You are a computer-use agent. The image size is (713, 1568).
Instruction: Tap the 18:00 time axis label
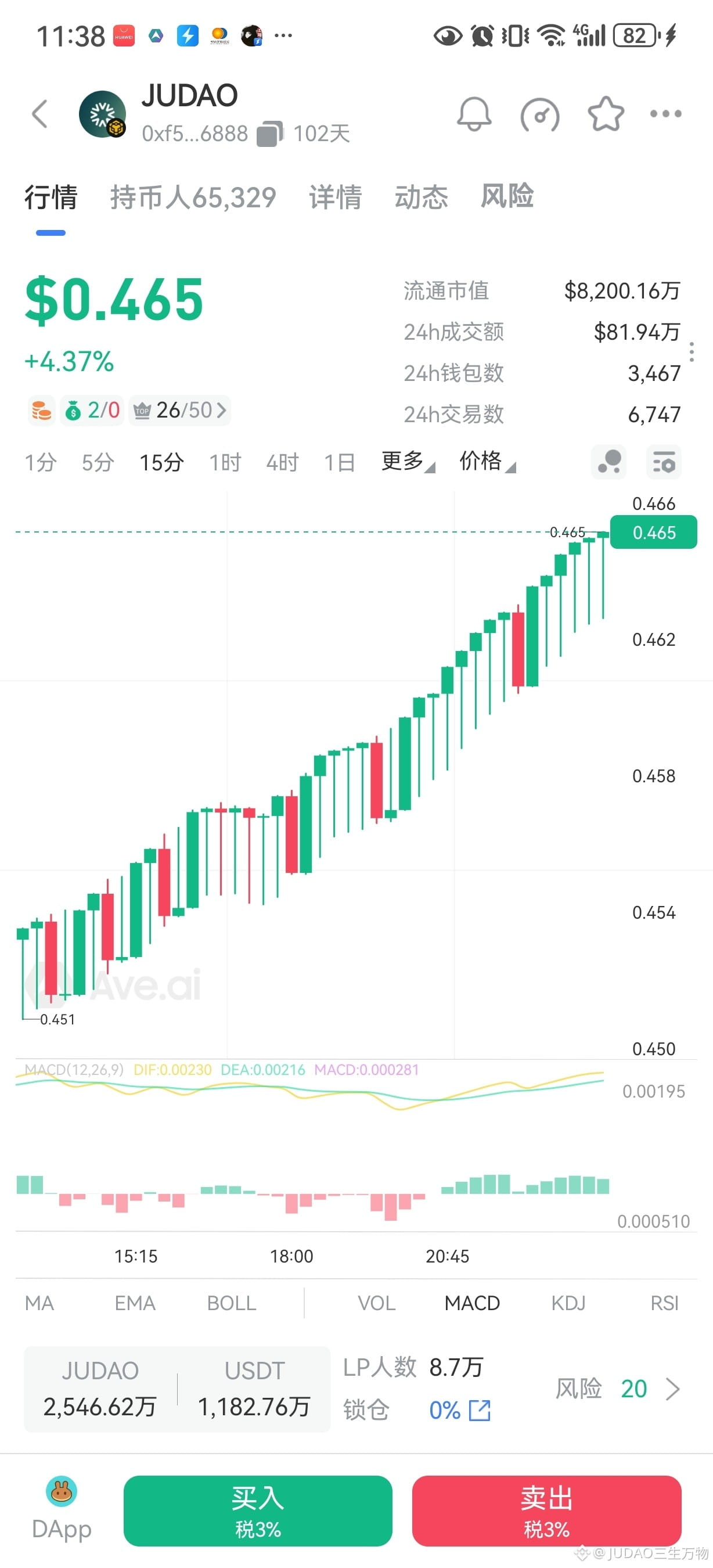tap(291, 1256)
